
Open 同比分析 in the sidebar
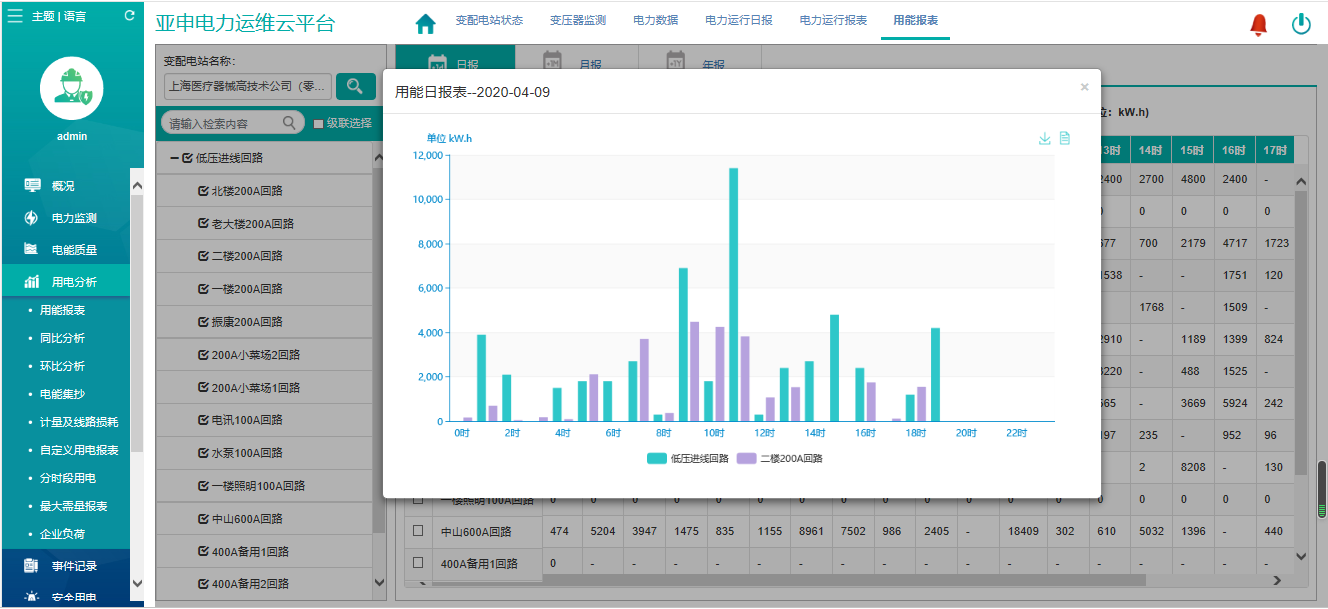(x=62, y=338)
